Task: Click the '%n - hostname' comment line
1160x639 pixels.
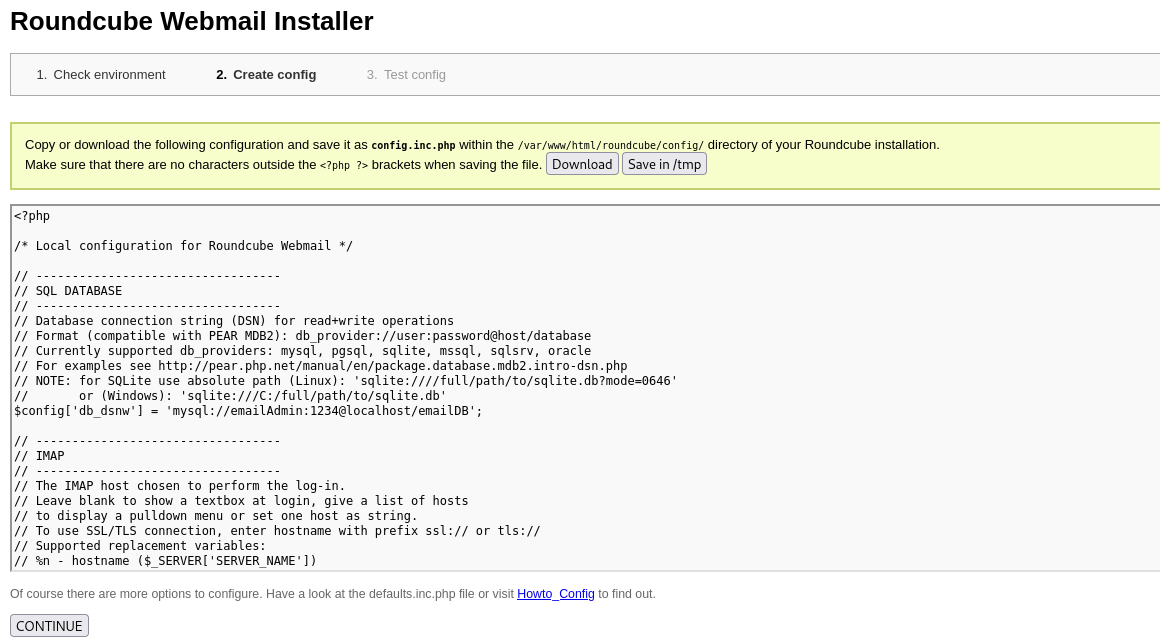Action: 165,561
